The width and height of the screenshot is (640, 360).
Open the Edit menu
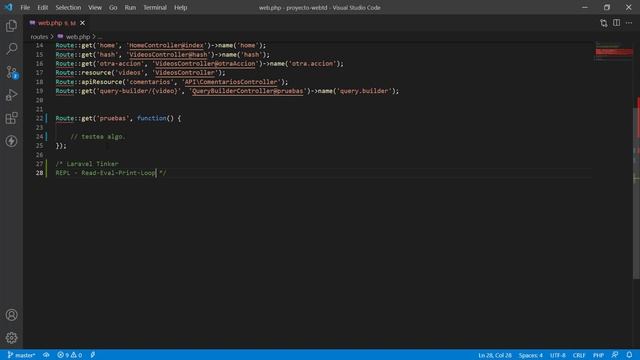[42, 7]
